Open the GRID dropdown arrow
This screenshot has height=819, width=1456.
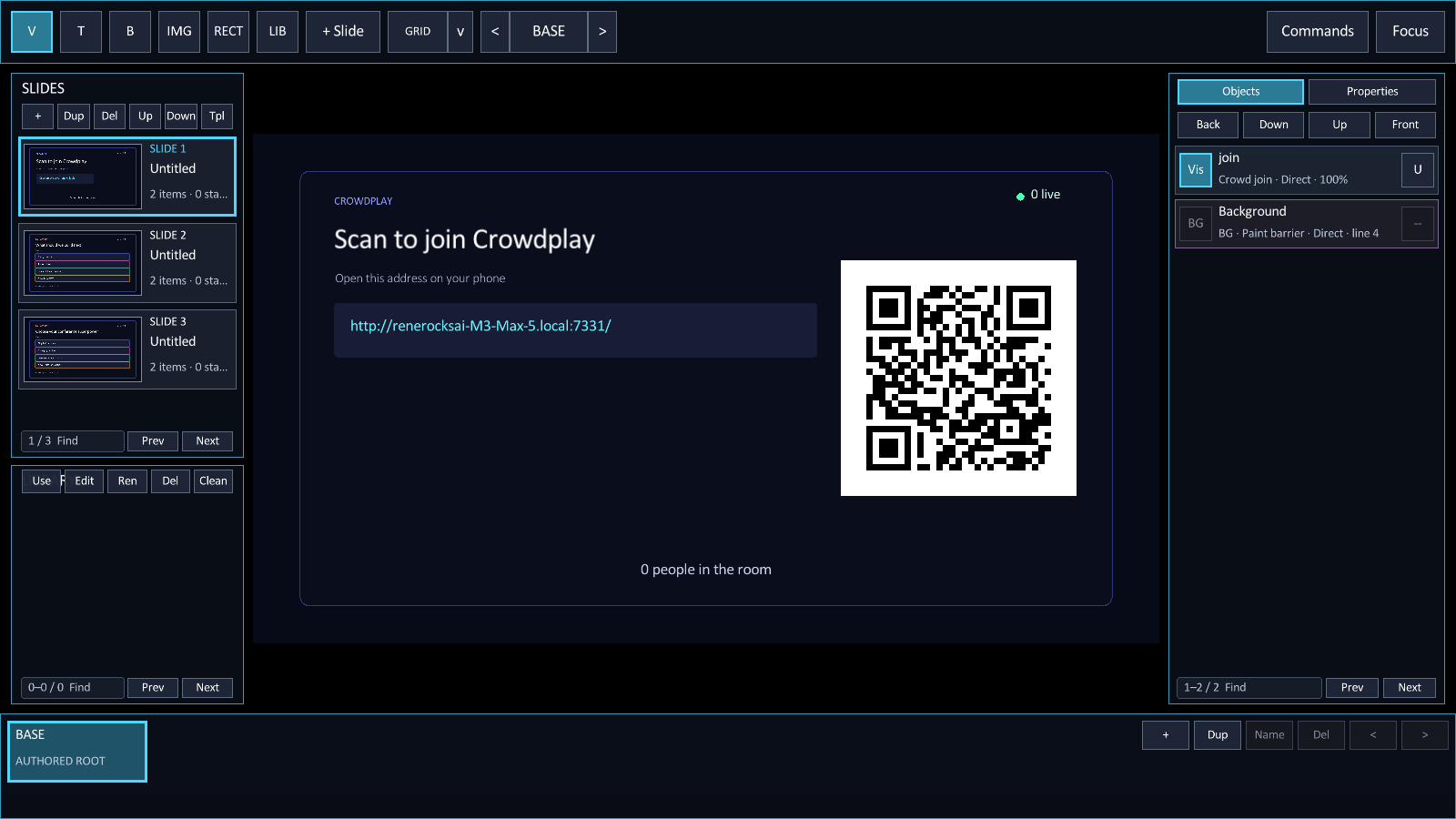(x=460, y=32)
